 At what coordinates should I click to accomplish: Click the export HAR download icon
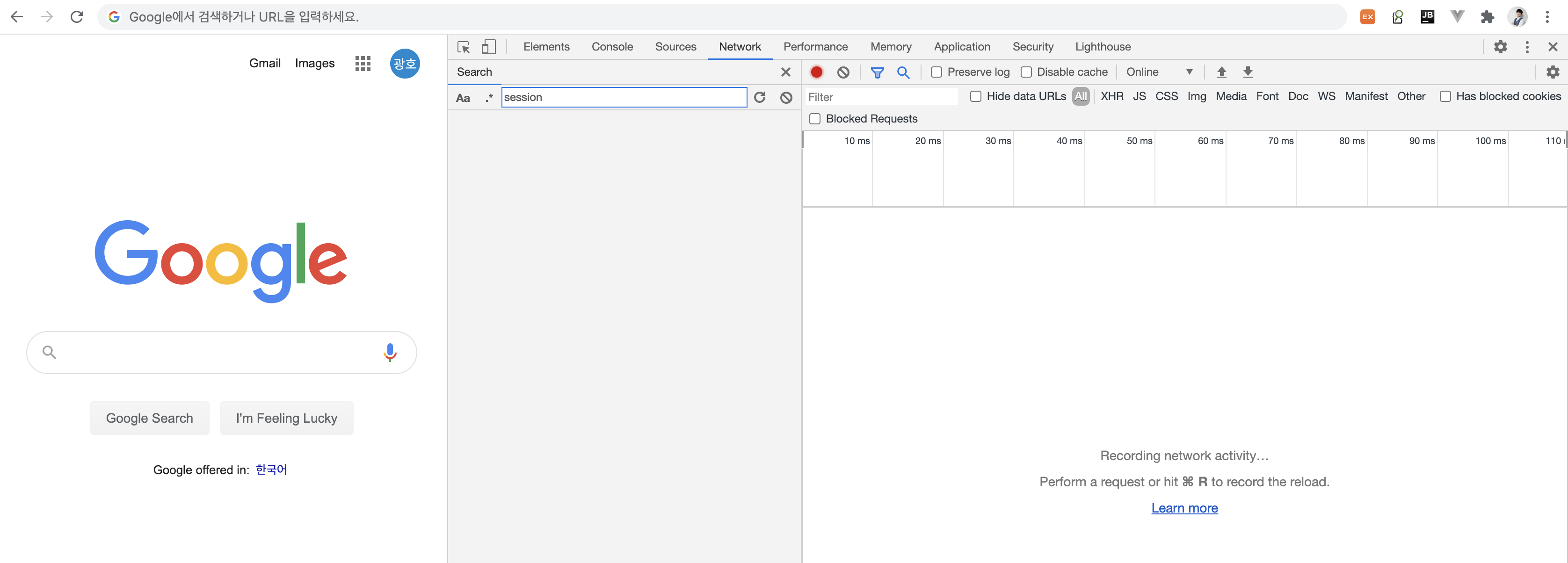click(x=1247, y=72)
